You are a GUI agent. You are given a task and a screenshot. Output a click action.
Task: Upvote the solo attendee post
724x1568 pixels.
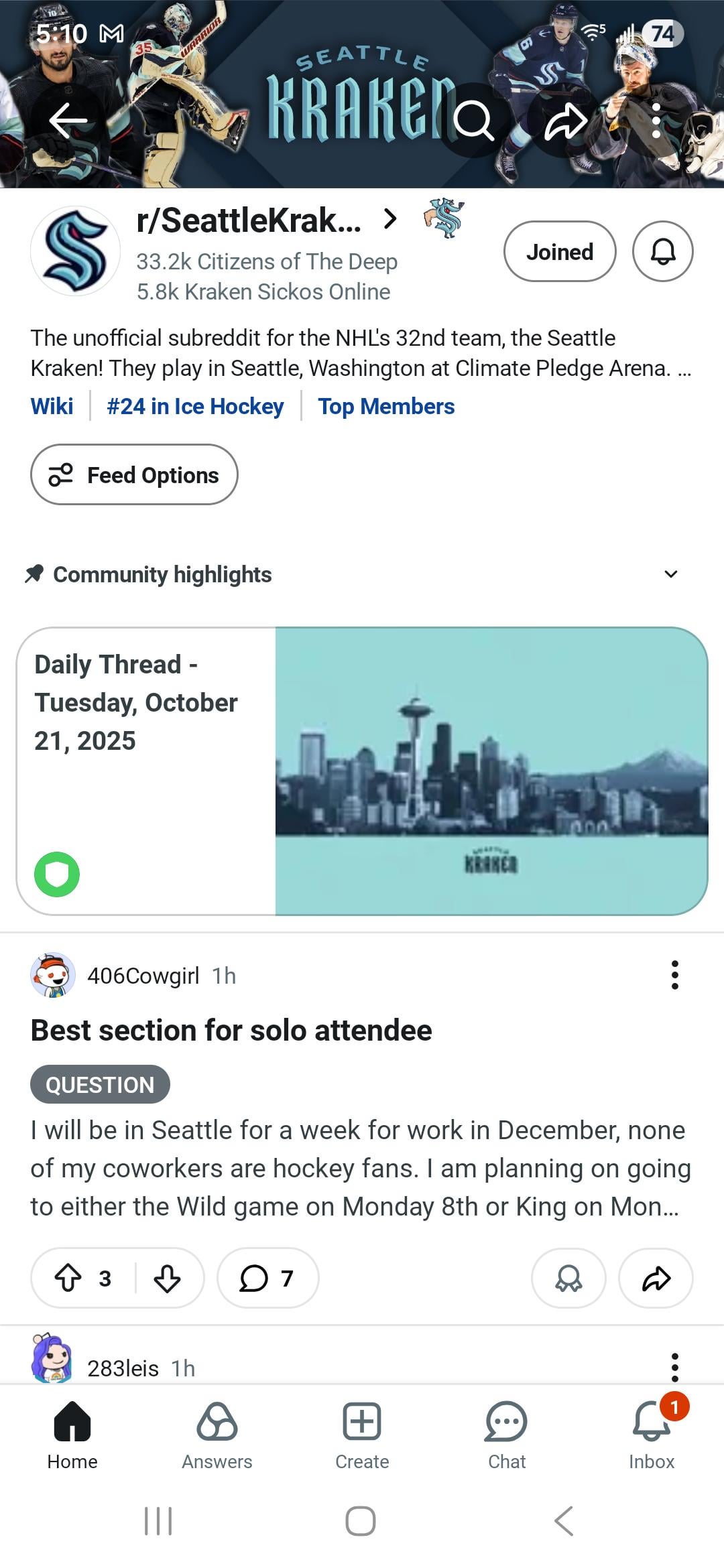click(68, 1278)
